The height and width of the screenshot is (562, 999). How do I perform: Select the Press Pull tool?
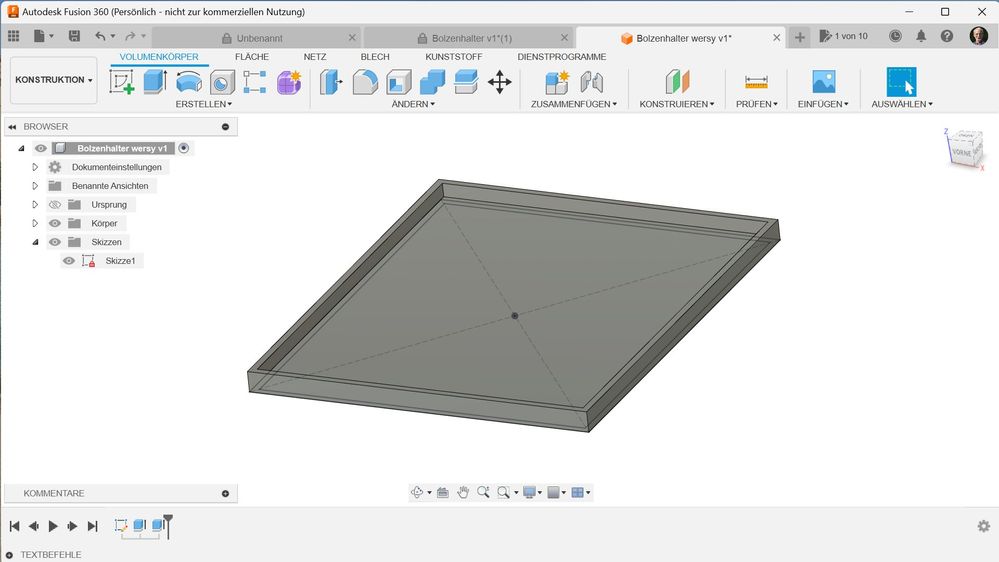(331, 82)
